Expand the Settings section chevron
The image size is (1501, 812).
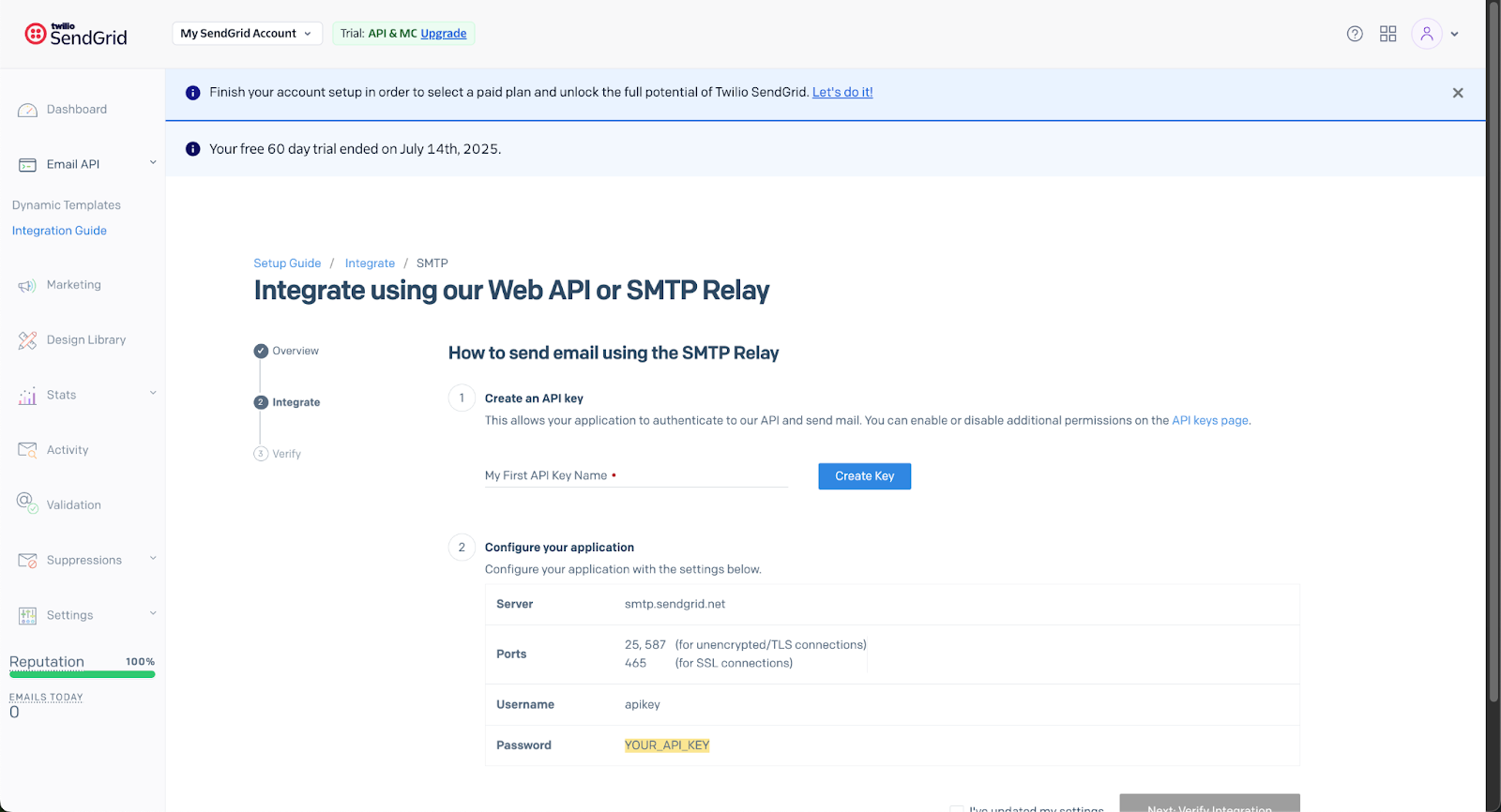click(x=153, y=613)
